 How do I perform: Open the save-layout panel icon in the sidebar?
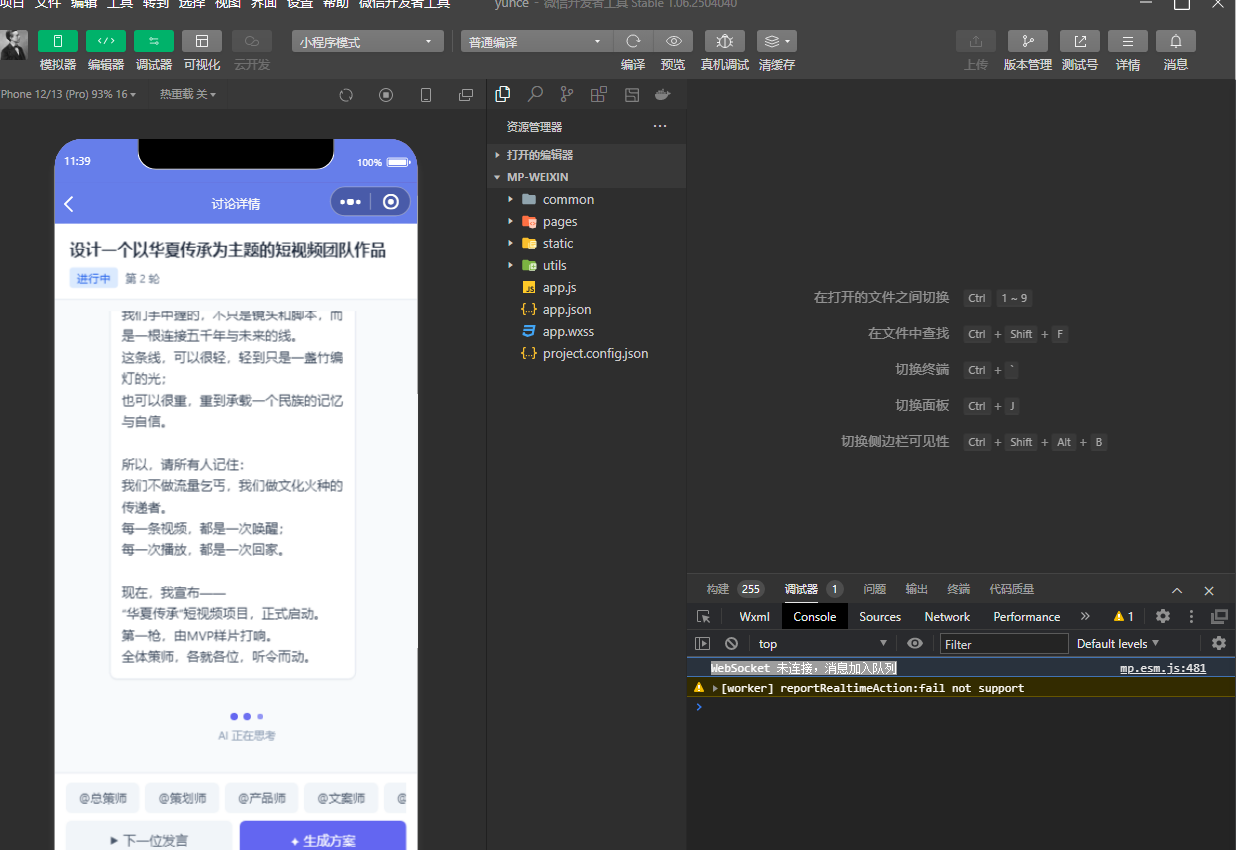click(631, 94)
